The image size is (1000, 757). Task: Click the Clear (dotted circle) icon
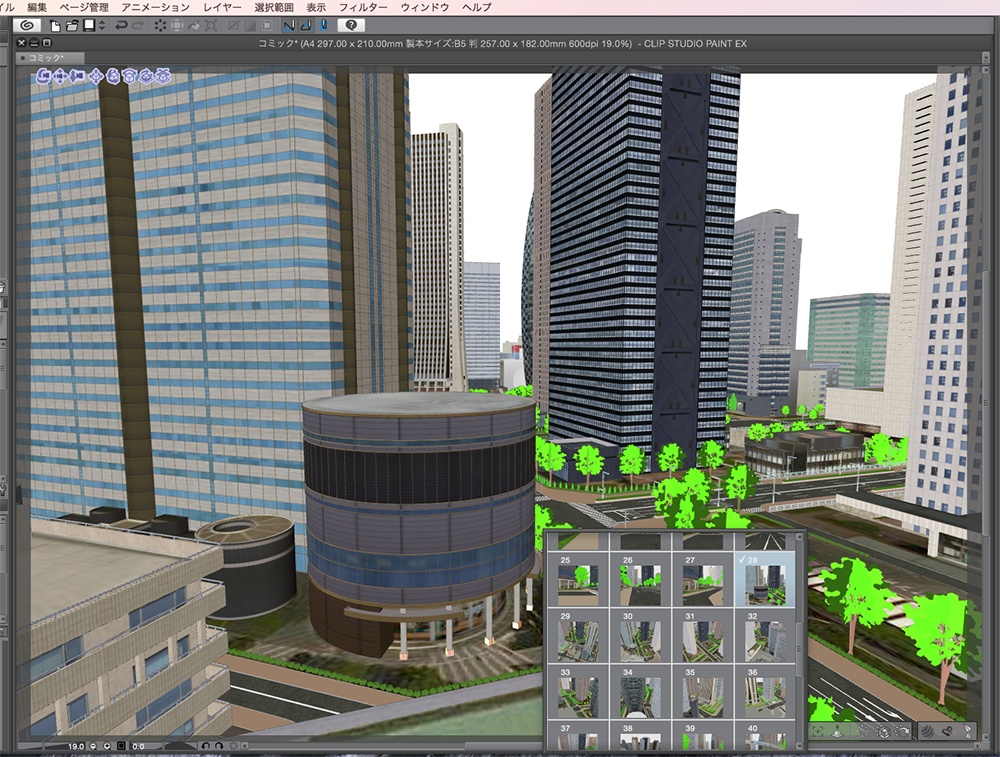coord(160,26)
